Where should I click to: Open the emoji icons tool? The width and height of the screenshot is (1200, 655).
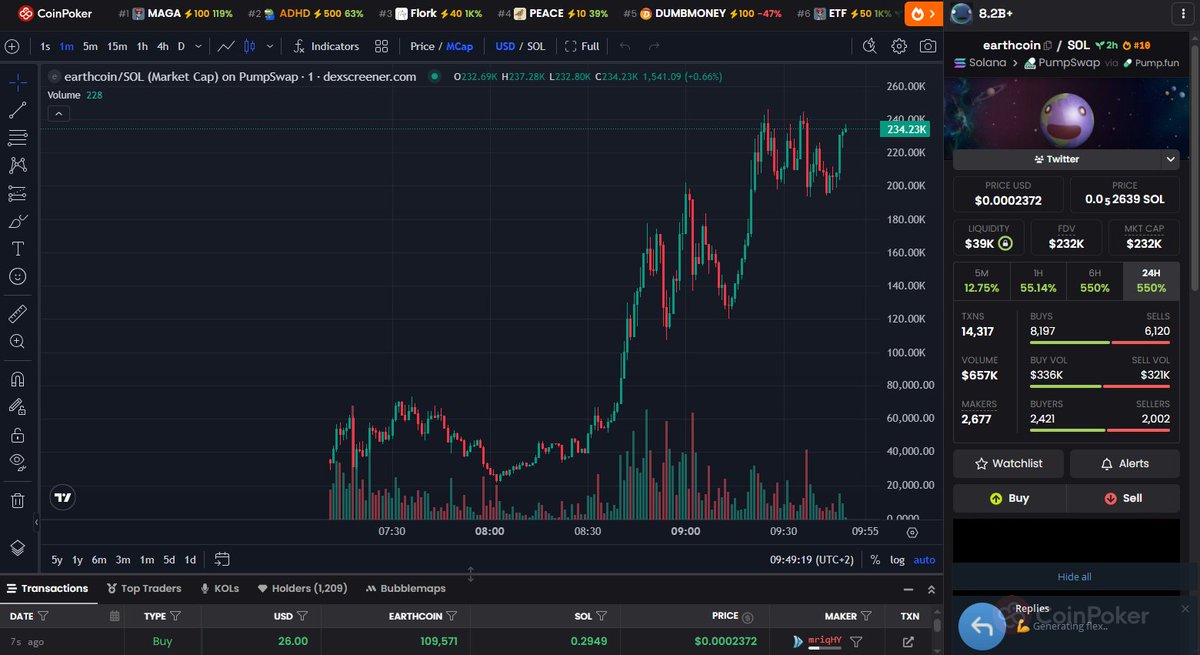tap(17, 276)
